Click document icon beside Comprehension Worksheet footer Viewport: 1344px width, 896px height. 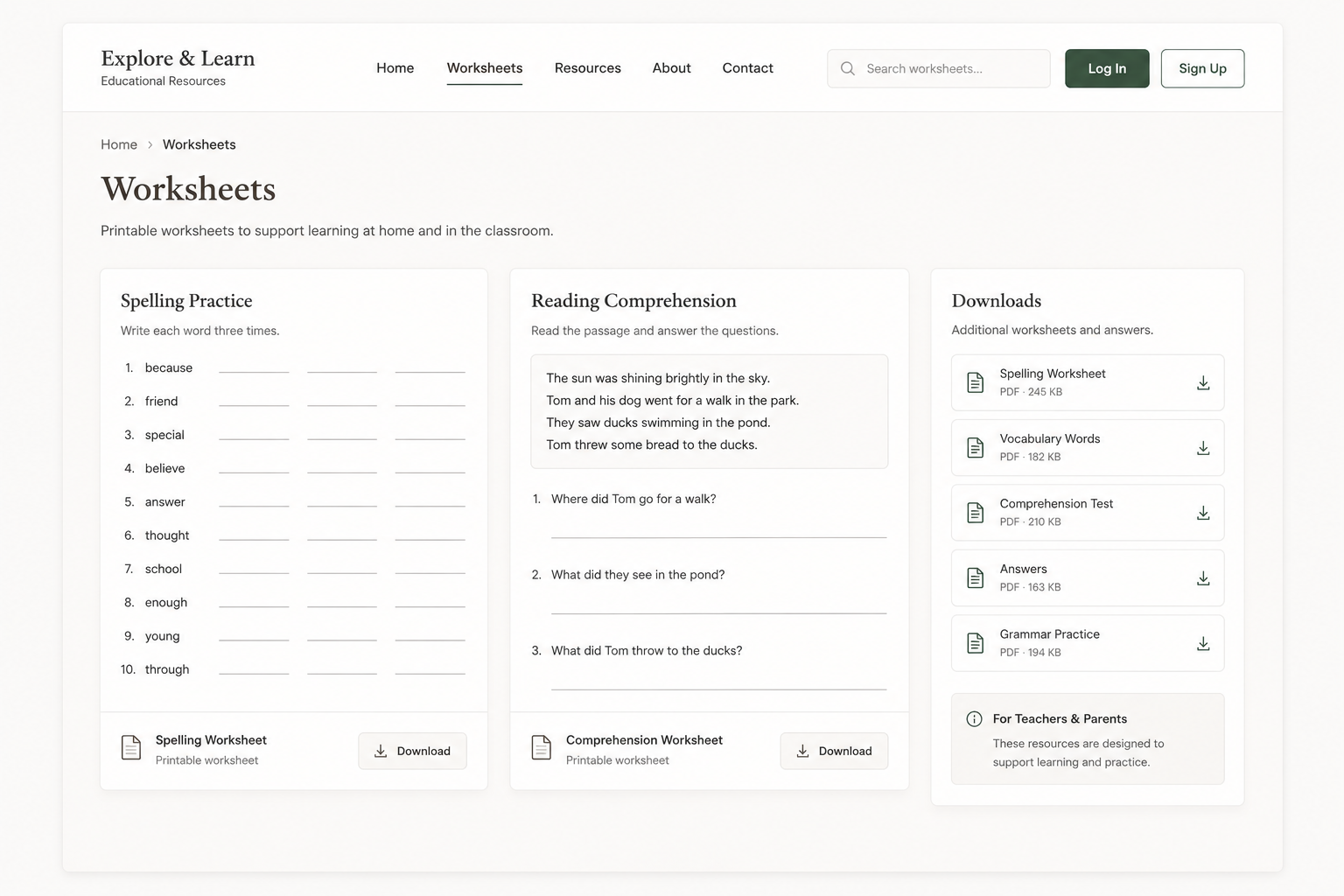click(542, 748)
